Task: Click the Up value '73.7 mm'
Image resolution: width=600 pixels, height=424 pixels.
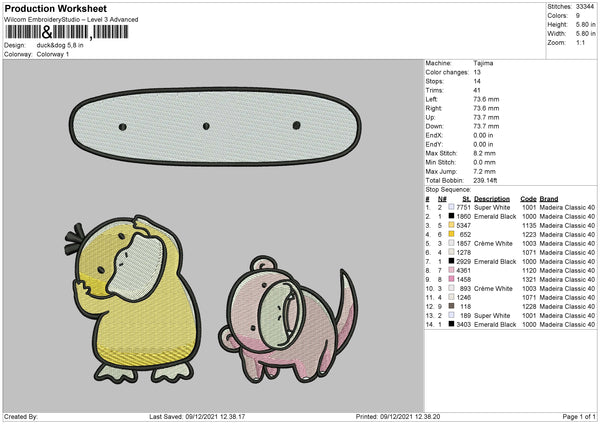Action: tap(486, 117)
